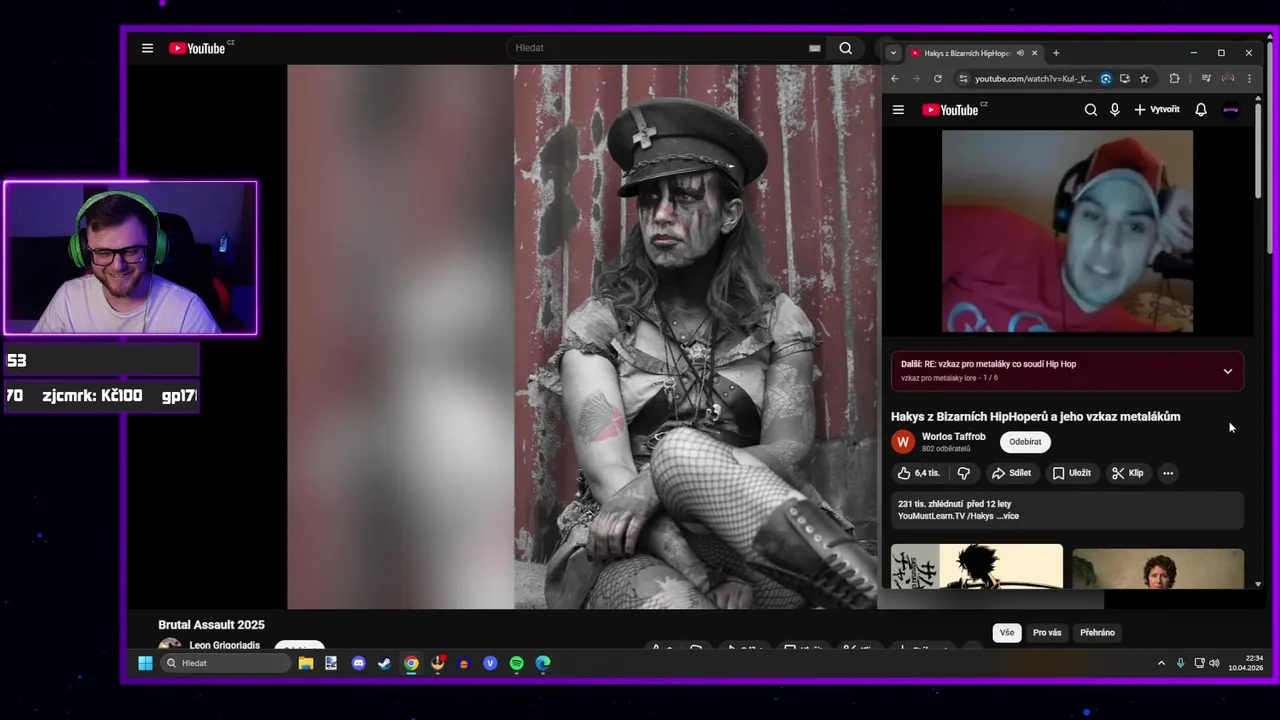The height and width of the screenshot is (720, 1280).
Task: Open Google Lens search icon in address bar
Action: (x=1106, y=79)
